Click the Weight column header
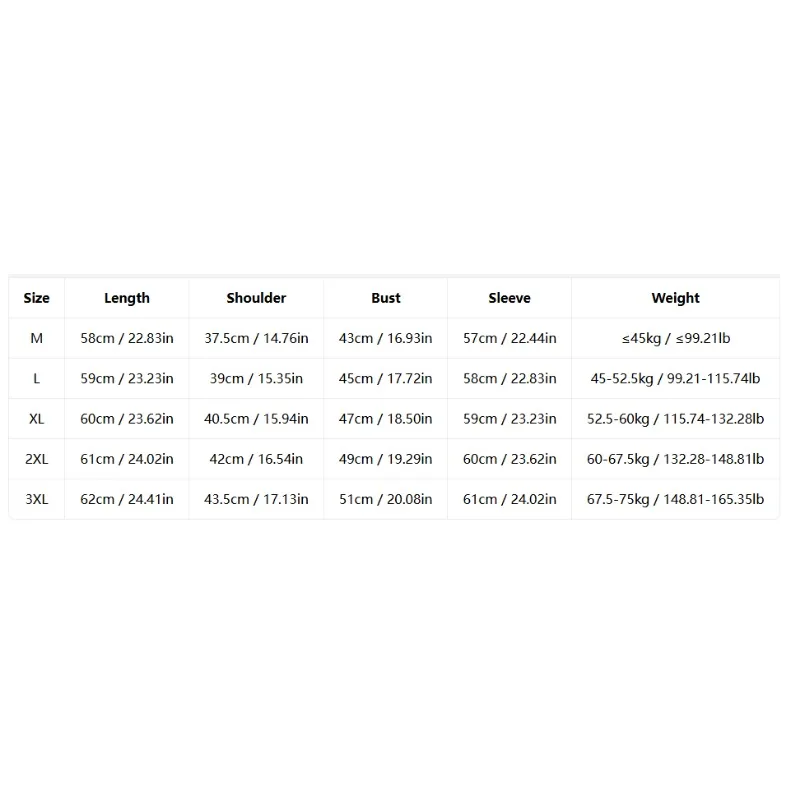Image resolution: width=800 pixels, height=800 pixels. 676,298
